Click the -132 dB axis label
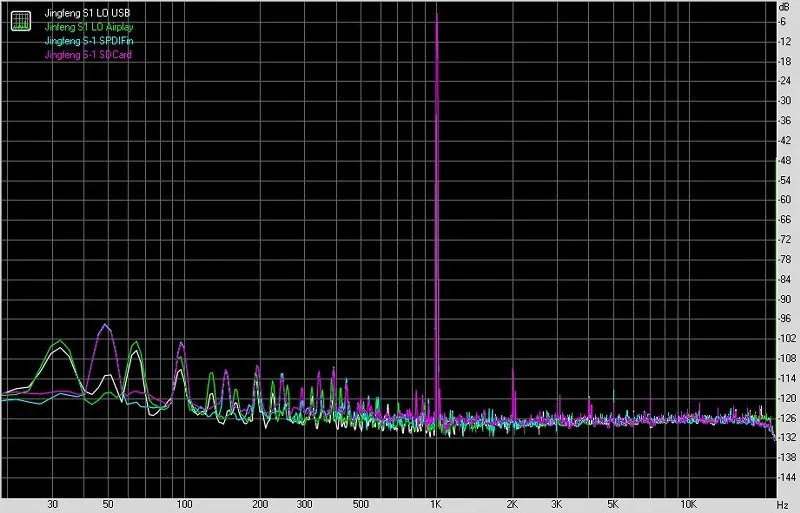The width and height of the screenshot is (800, 513). [786, 437]
